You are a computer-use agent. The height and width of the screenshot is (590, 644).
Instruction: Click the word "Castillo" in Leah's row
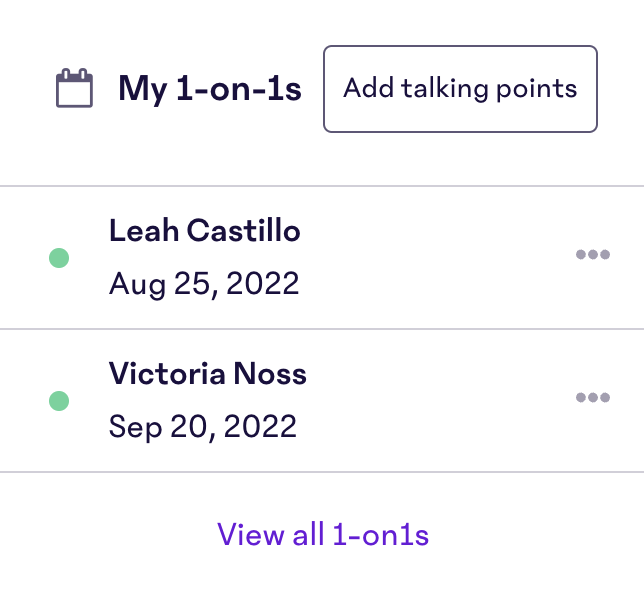coord(244,230)
